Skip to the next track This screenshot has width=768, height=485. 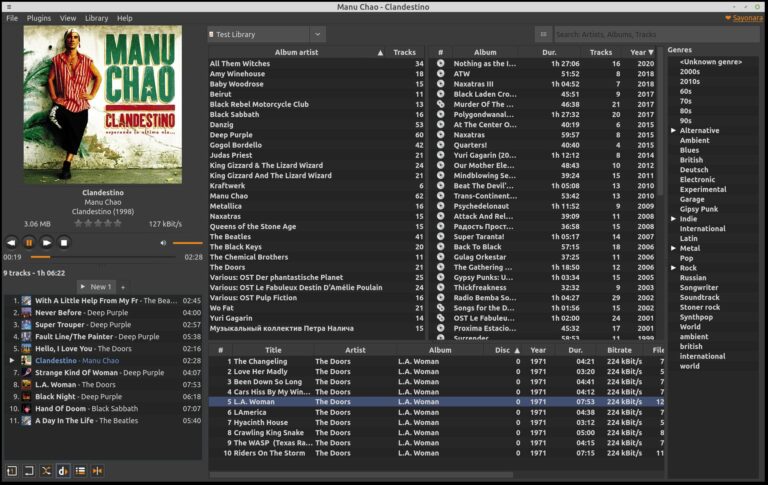click(46, 242)
